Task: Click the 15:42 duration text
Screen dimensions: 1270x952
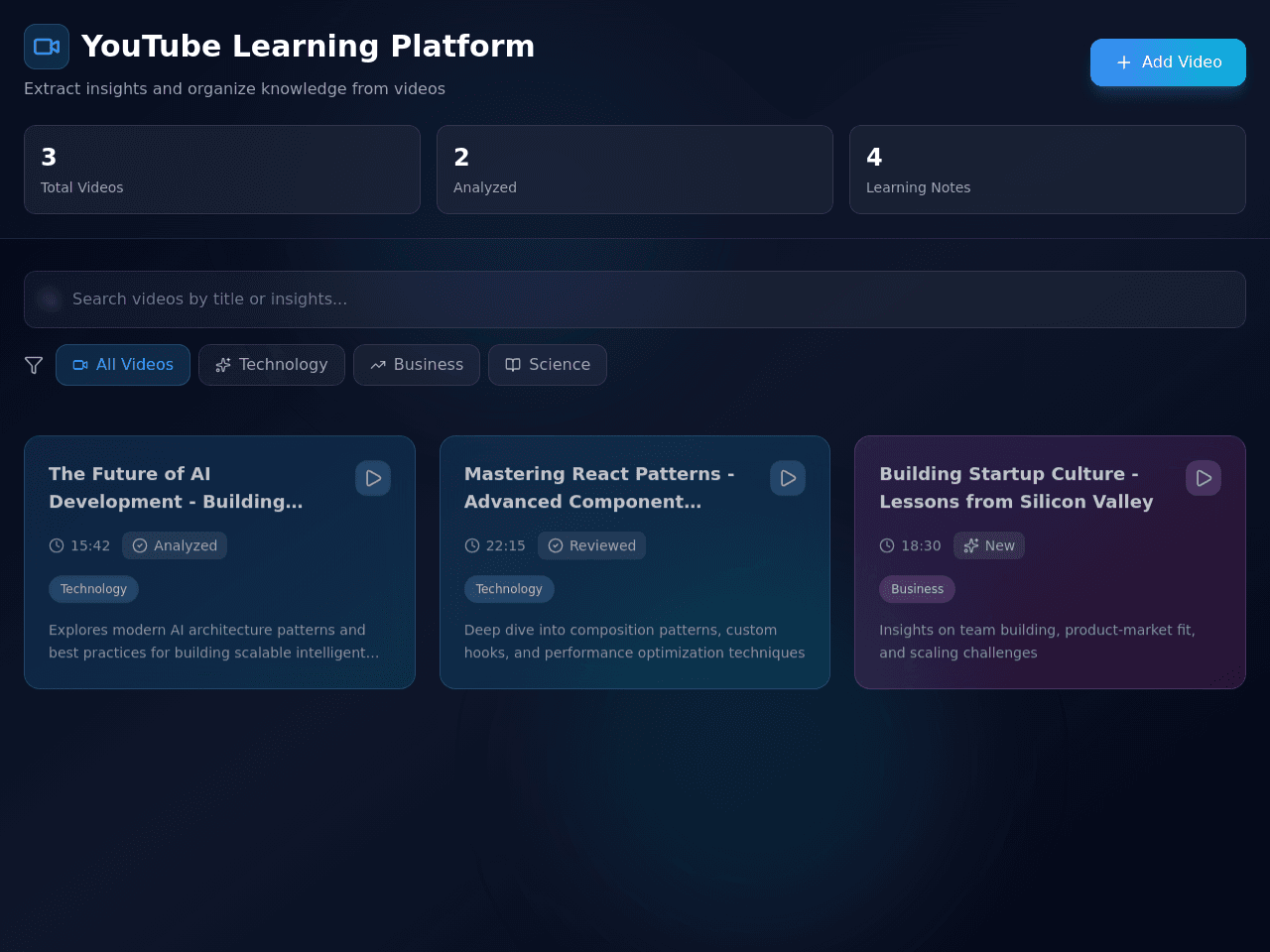Action: 90,545
